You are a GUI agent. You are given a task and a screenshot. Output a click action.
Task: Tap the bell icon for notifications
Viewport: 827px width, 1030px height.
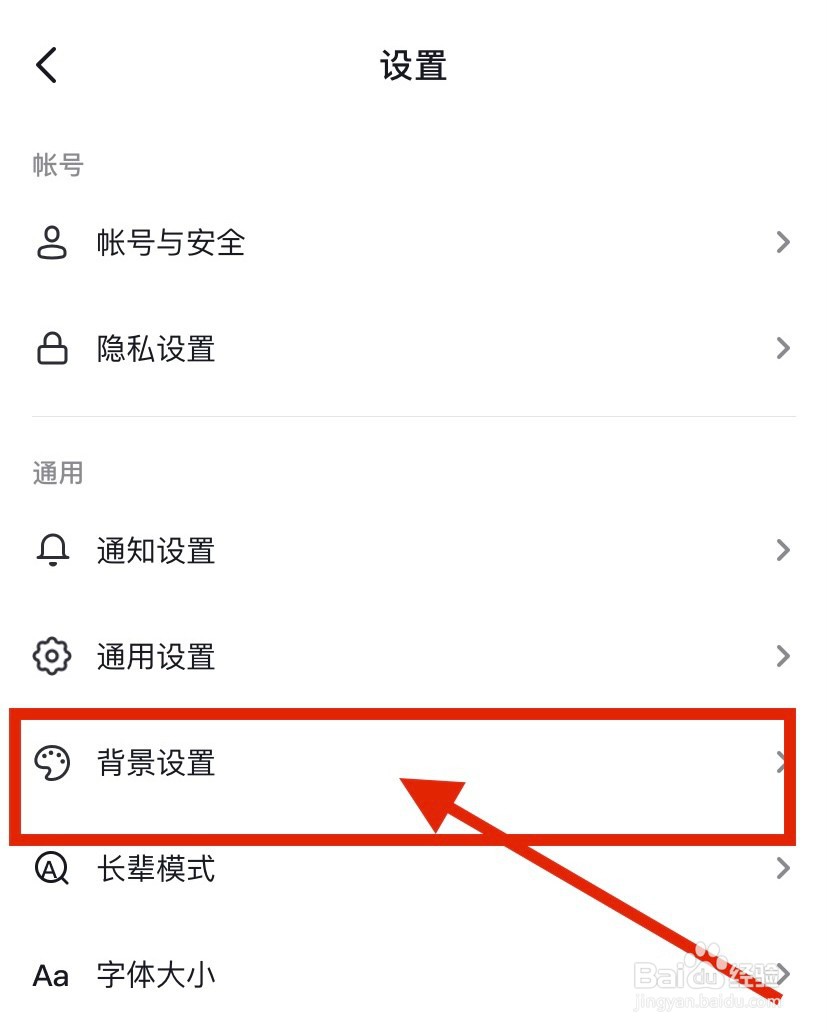[x=53, y=550]
